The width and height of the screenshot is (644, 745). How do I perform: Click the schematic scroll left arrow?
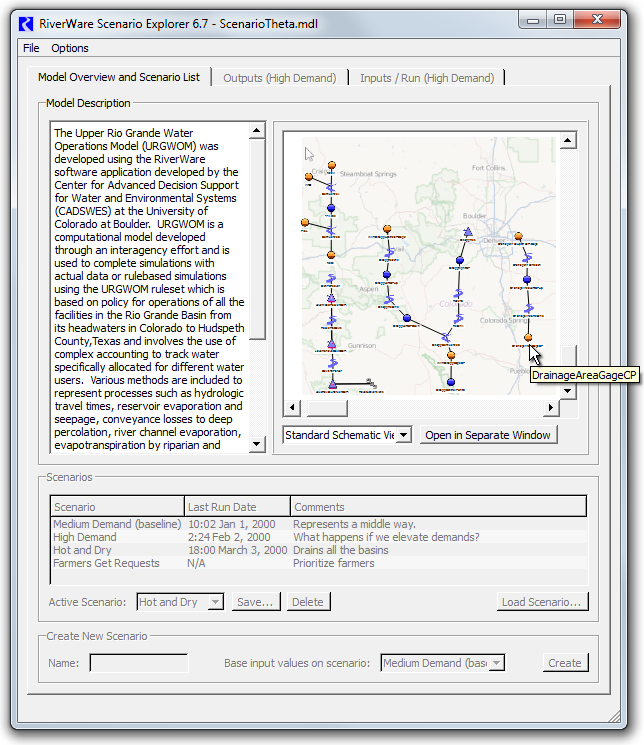tap(292, 408)
